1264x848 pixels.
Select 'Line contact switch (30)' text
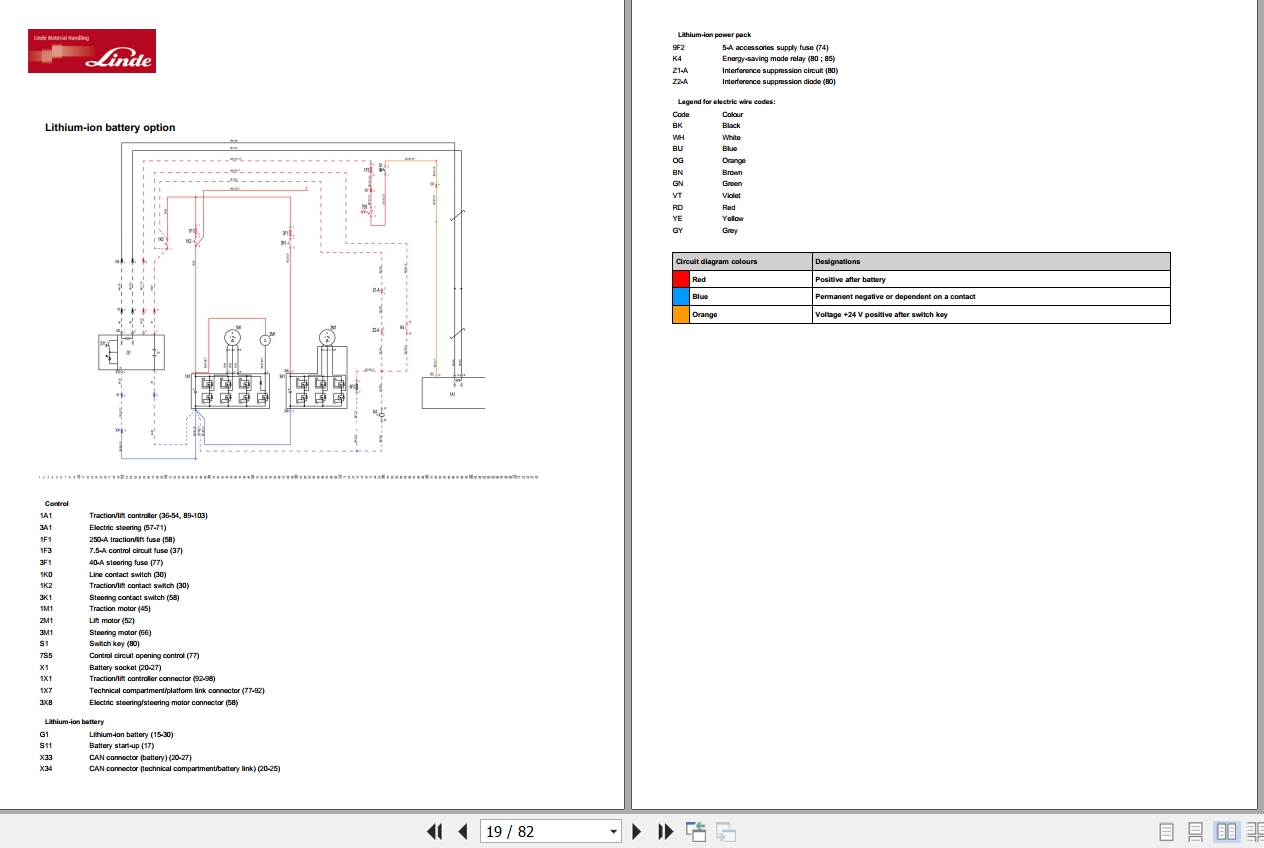[x=128, y=574]
